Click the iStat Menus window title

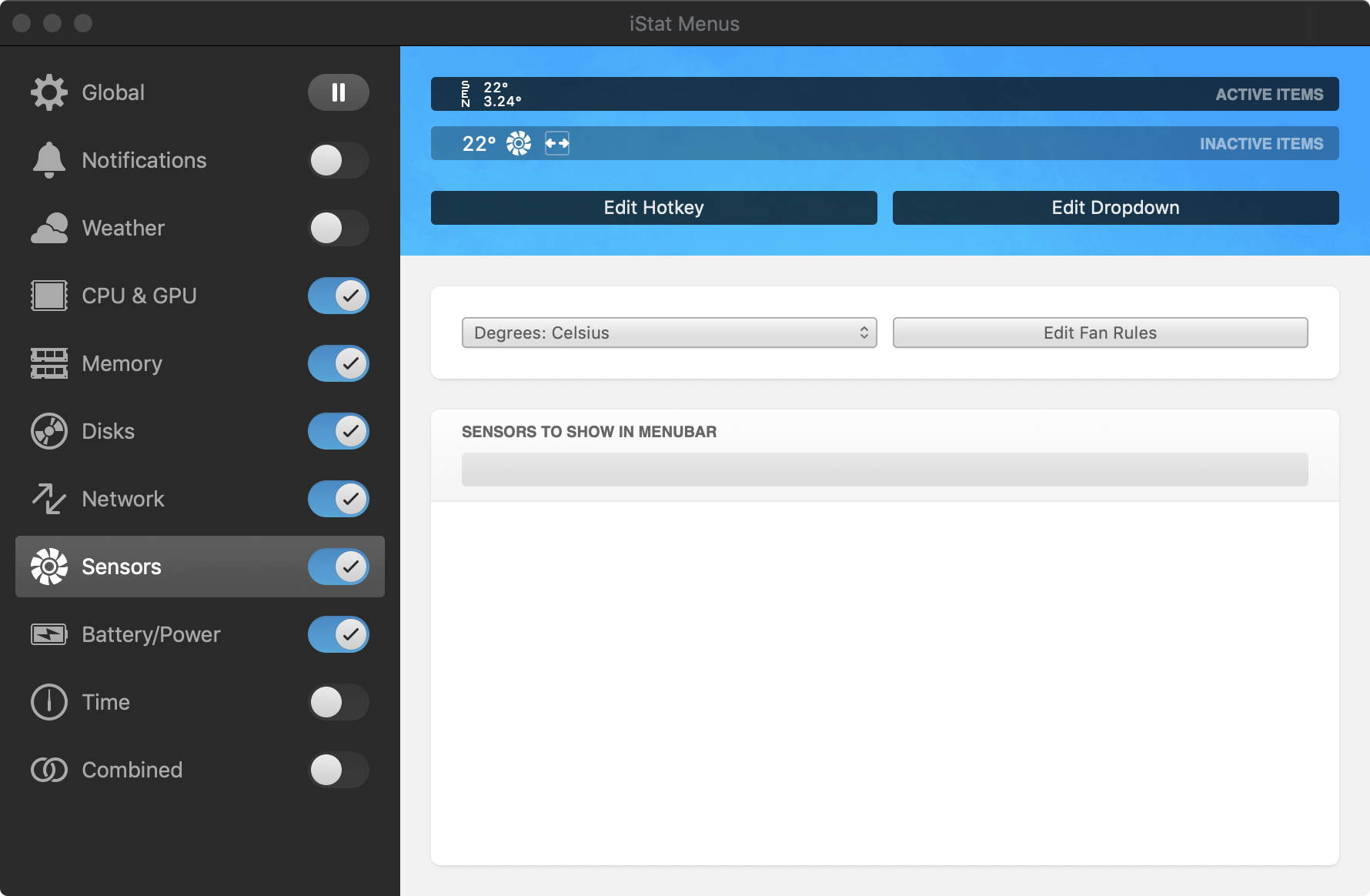click(684, 24)
